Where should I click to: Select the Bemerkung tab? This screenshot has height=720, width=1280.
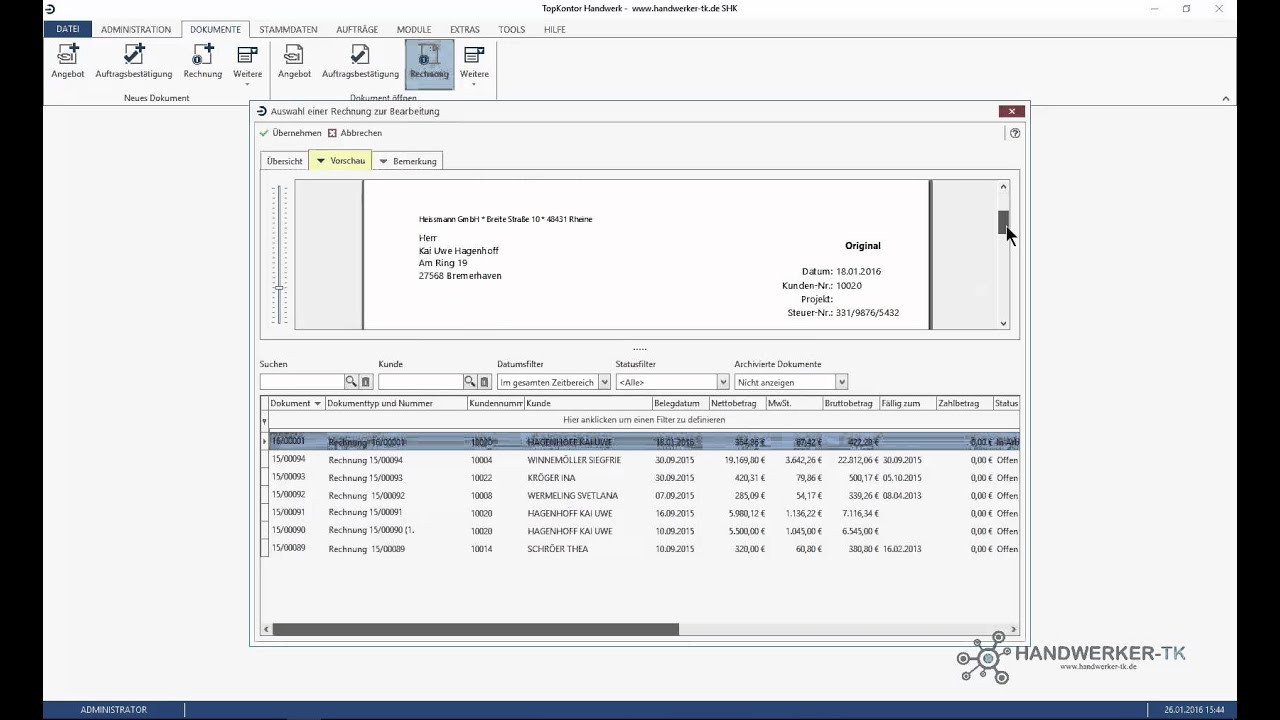click(407, 161)
